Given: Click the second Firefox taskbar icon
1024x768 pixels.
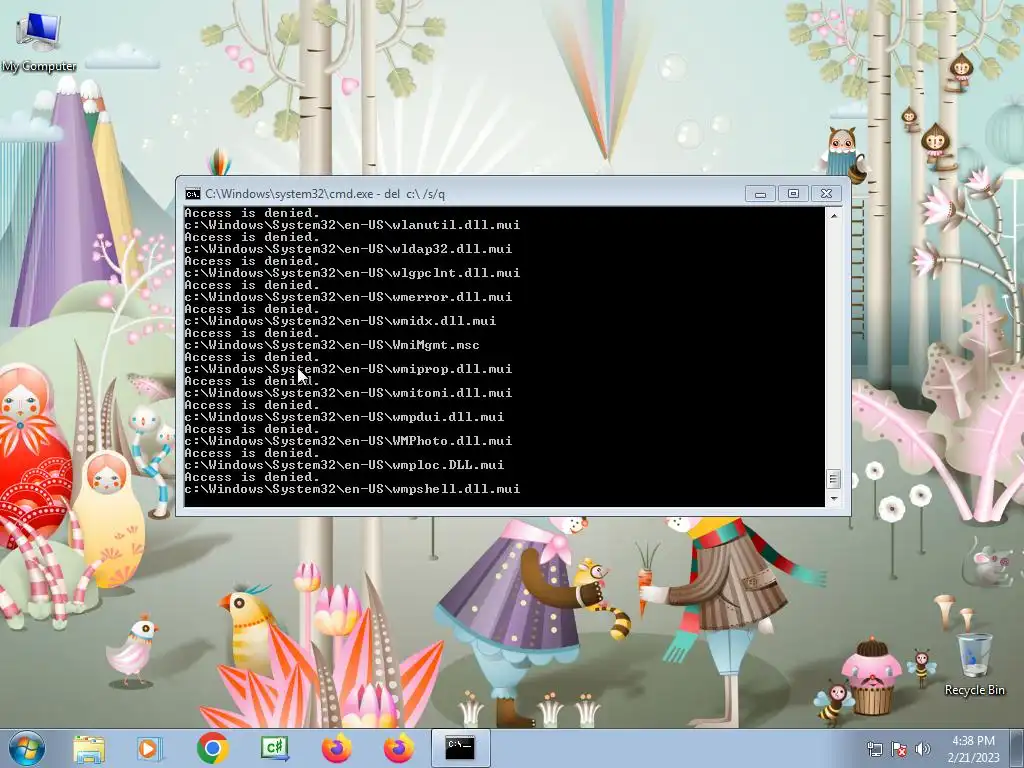Looking at the screenshot, I should (398, 748).
